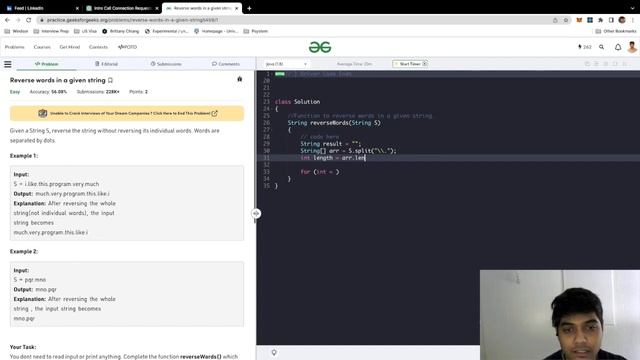Open the MetaMask fox extension
Viewport: 640px width, 360px height.
point(579,20)
